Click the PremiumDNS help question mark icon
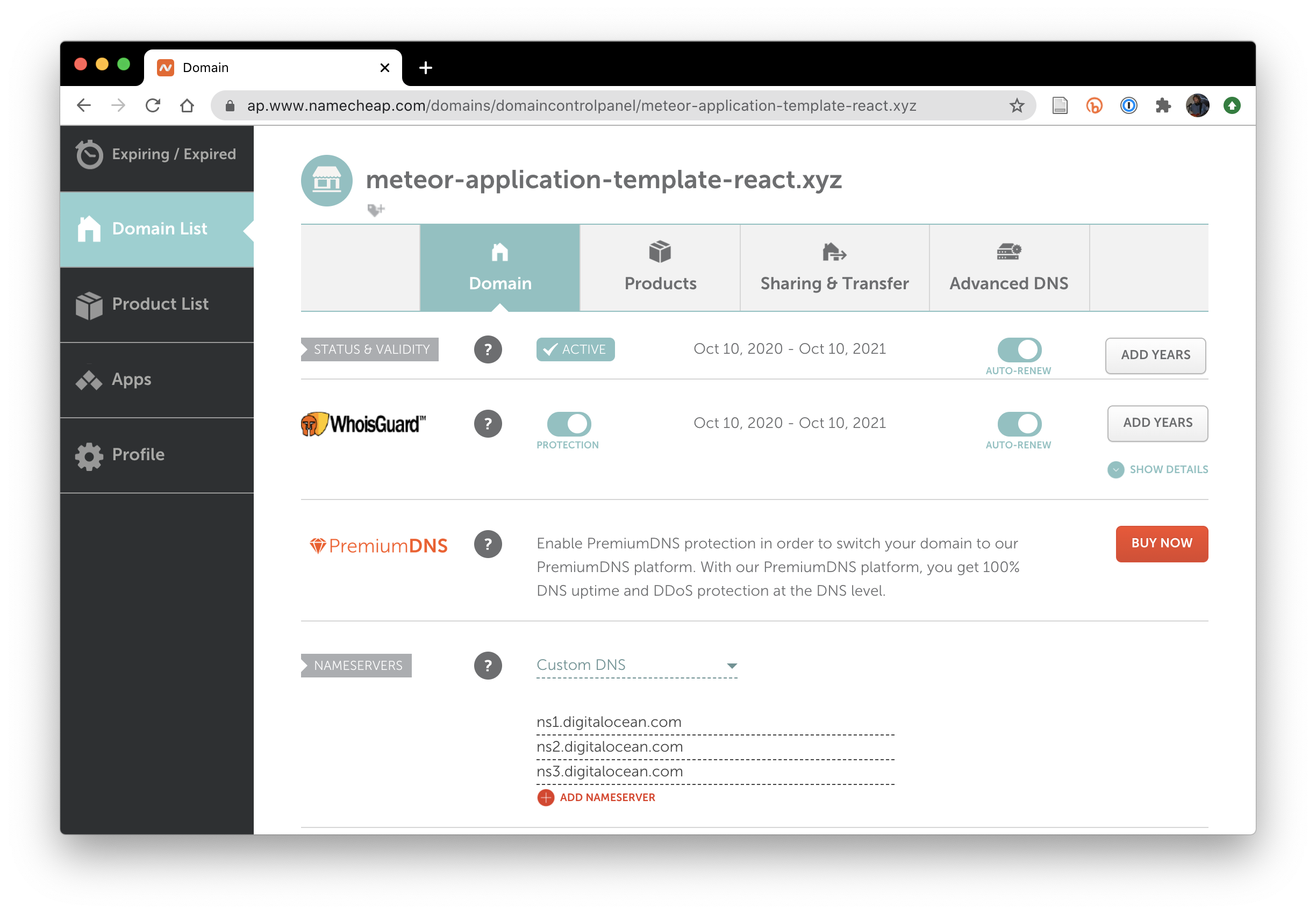The height and width of the screenshot is (914, 1316). tap(488, 544)
